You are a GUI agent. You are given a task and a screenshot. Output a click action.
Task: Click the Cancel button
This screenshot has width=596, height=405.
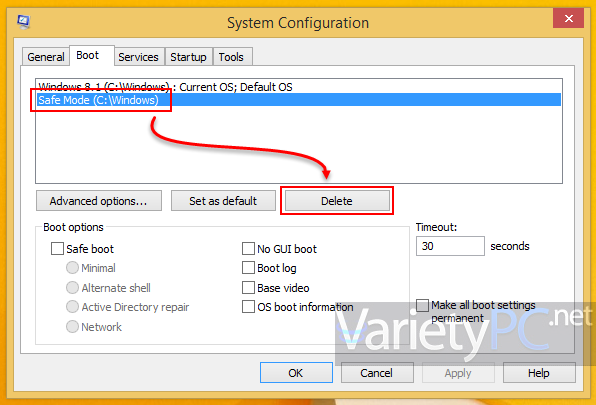pyautogui.click(x=377, y=373)
